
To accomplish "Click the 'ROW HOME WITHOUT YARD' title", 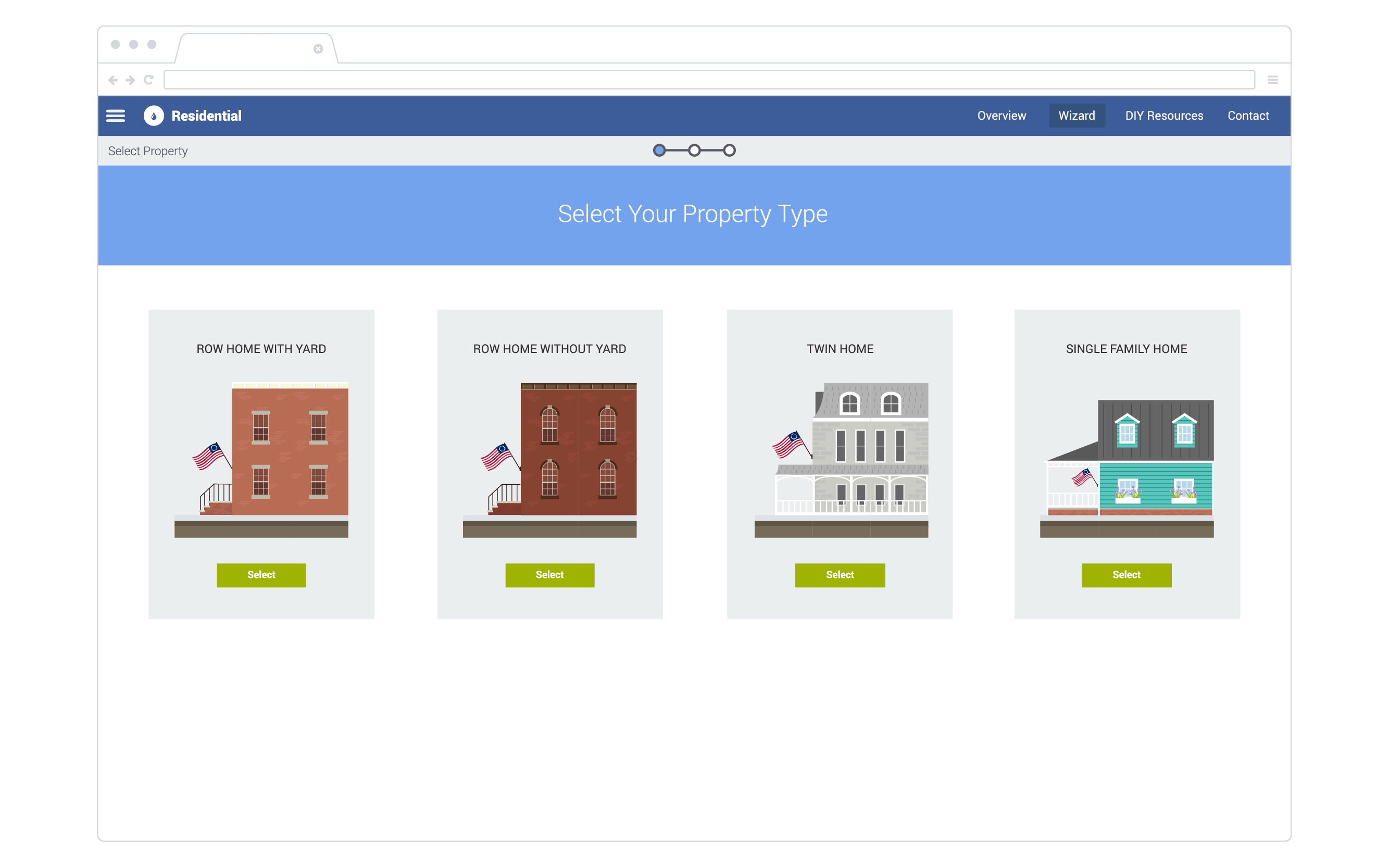I will 549,349.
